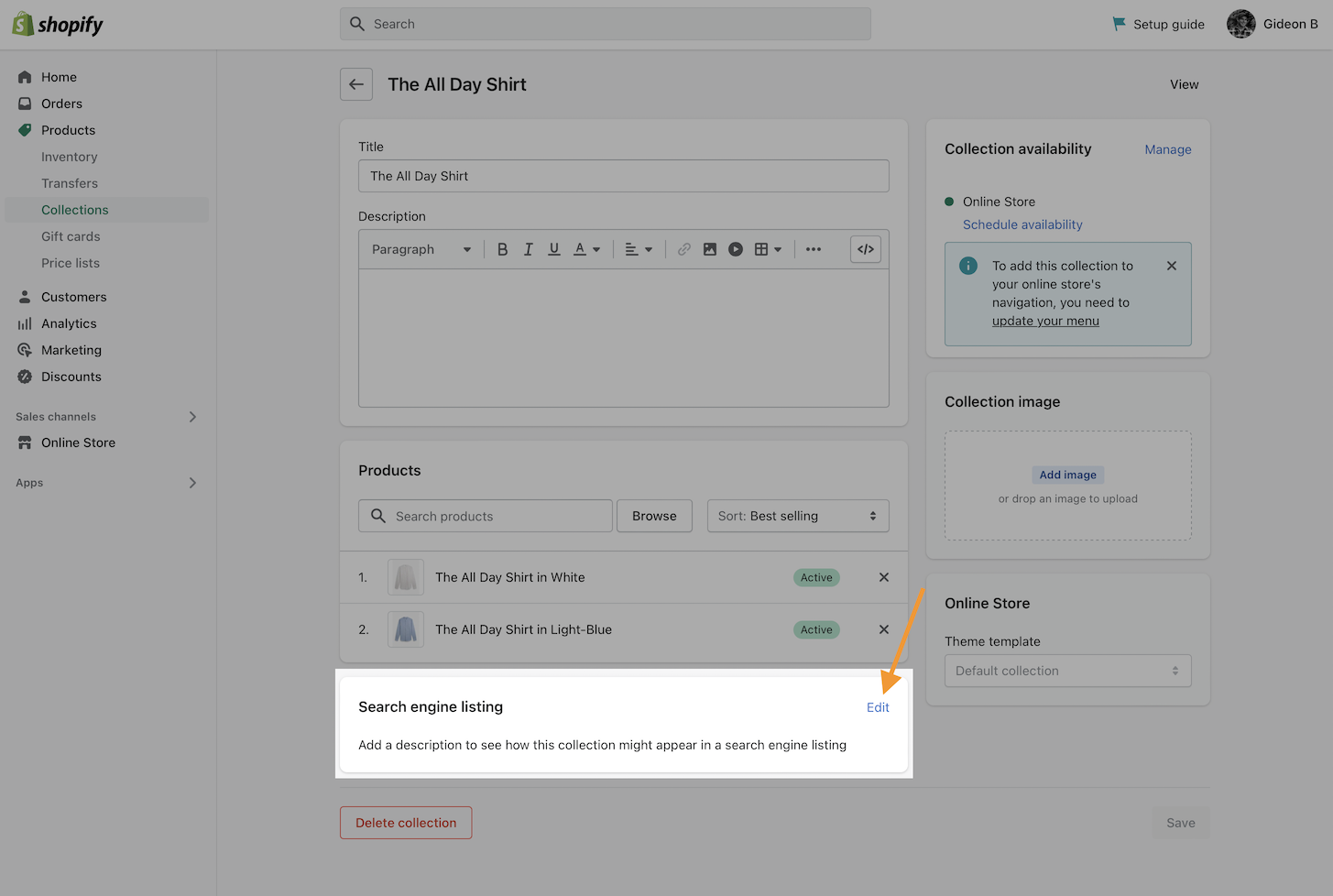Open the Theme template dropdown
This screenshot has width=1333, height=896.
tap(1067, 671)
